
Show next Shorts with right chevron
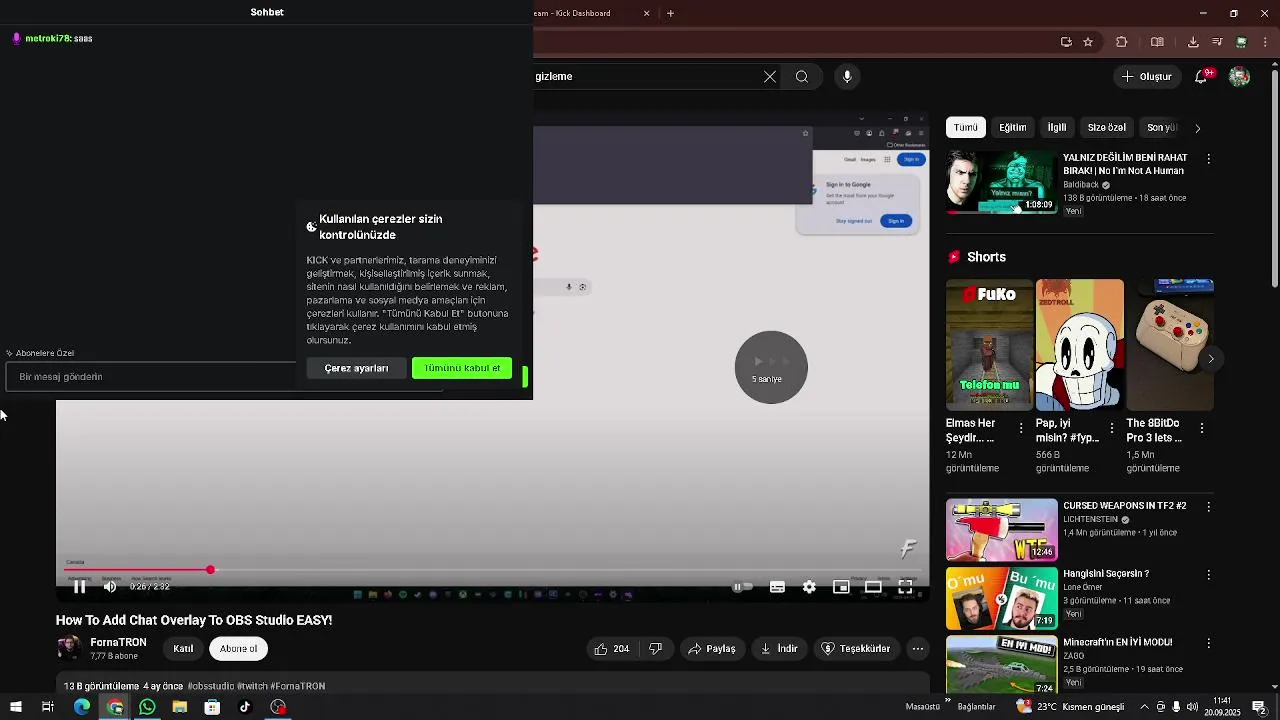coord(1211,358)
